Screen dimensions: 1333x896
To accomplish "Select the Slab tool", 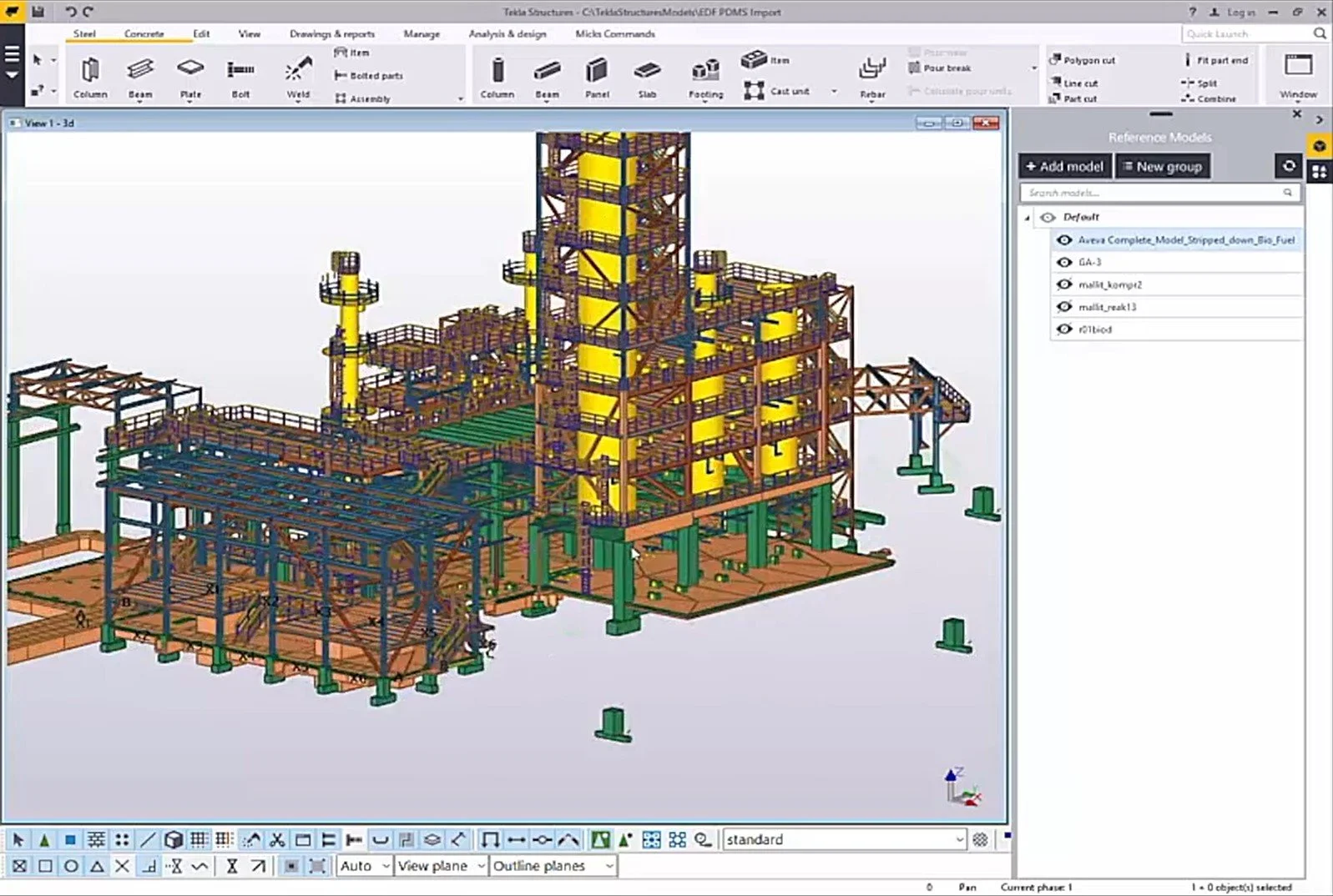I will pyautogui.click(x=647, y=78).
